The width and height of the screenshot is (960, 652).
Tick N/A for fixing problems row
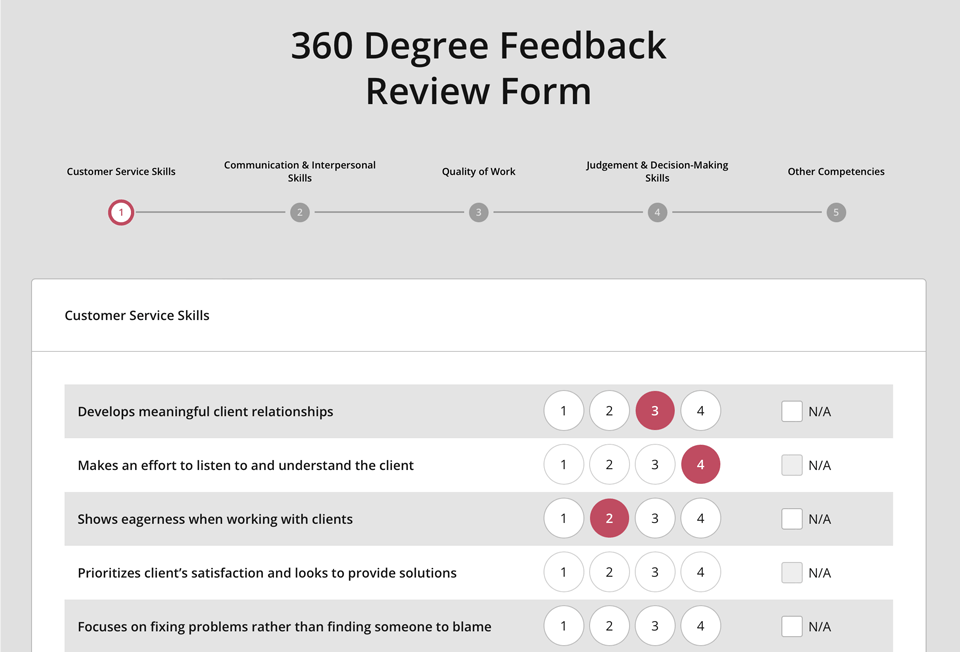click(792, 627)
